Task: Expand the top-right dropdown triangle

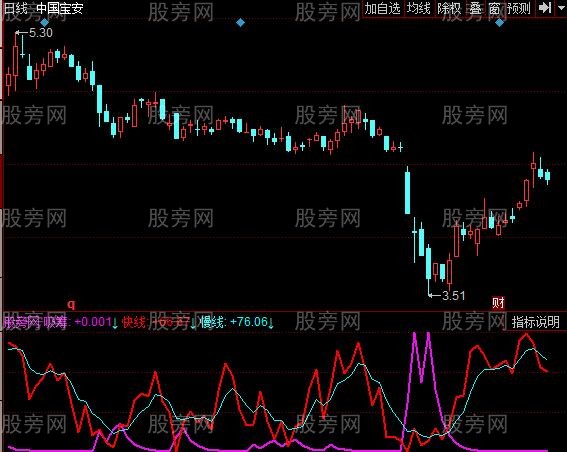Action: coord(560,7)
